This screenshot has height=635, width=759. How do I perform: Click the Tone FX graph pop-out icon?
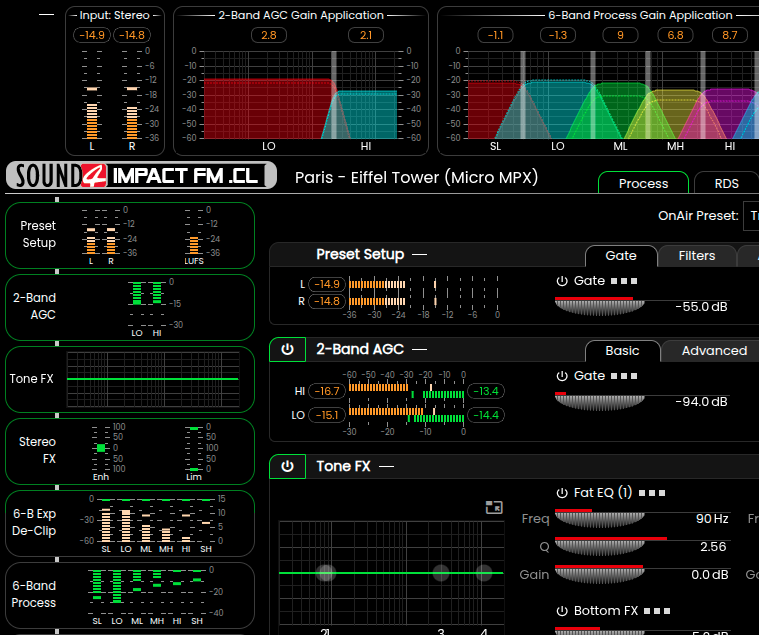click(494, 507)
